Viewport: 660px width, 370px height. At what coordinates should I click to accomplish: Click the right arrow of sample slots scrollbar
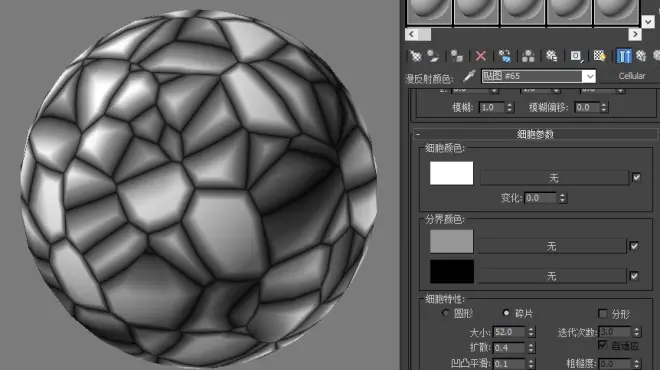[x=635, y=35]
